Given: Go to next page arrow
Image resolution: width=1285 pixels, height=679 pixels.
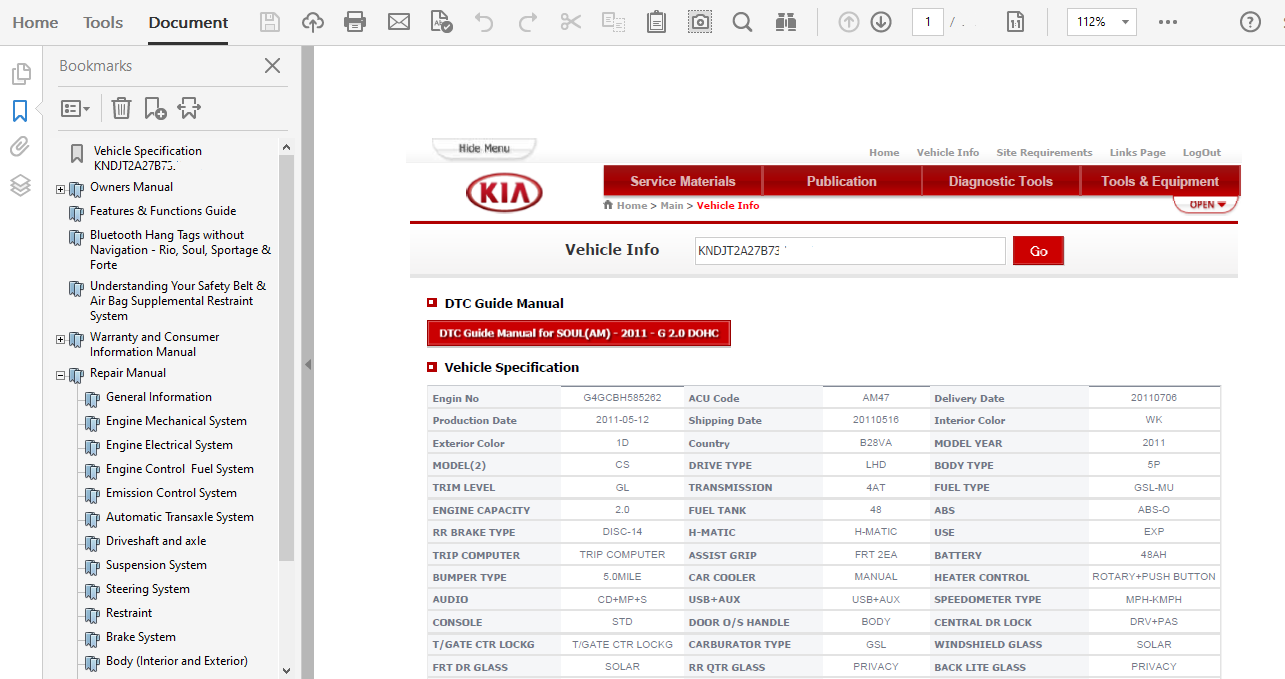Looking at the screenshot, I should (881, 22).
